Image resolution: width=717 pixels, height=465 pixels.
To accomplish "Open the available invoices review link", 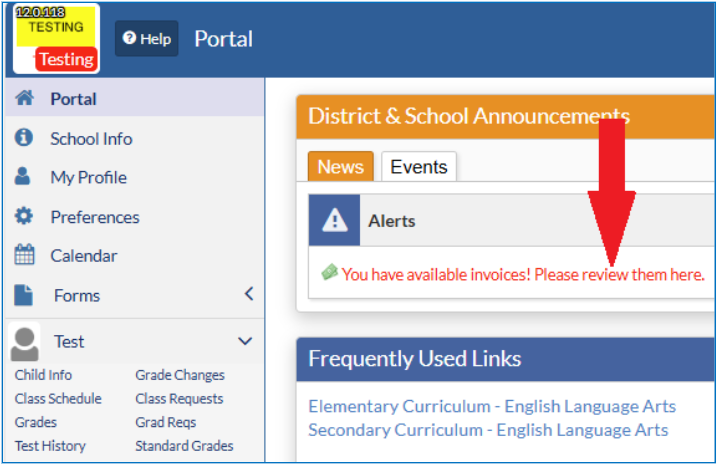I will (523, 274).
